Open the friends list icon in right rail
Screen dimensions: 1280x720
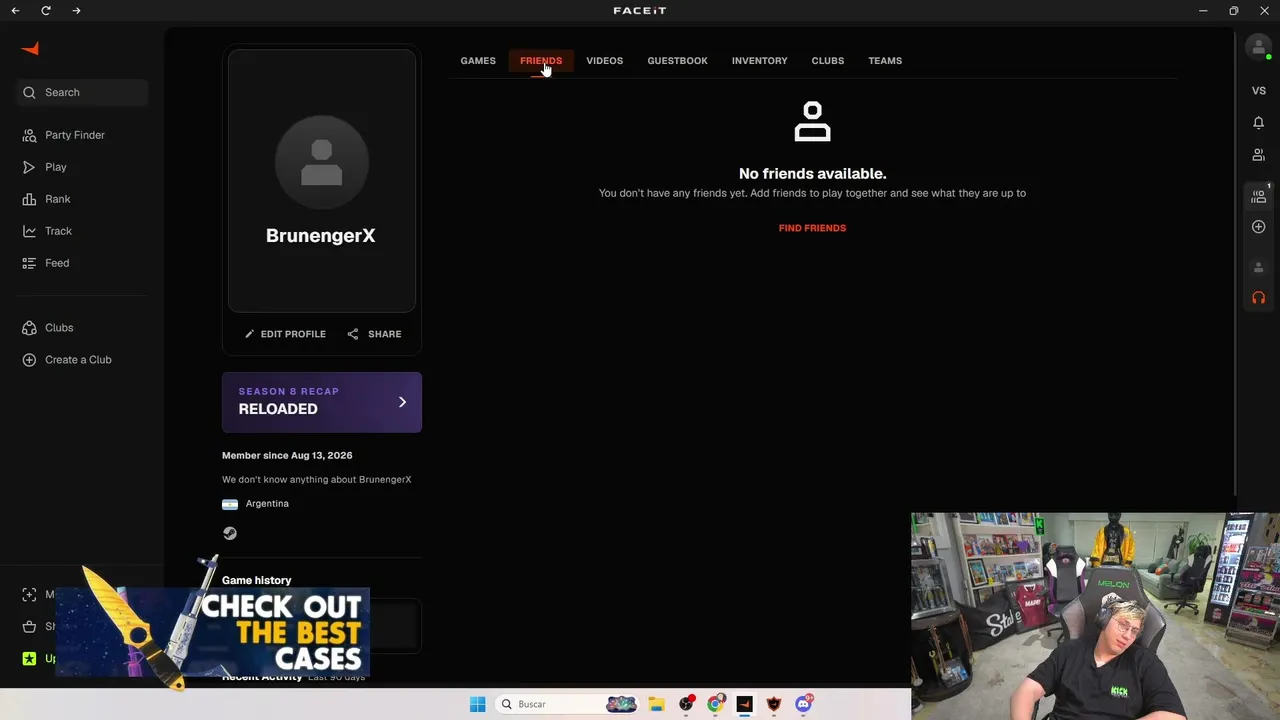(x=1259, y=155)
